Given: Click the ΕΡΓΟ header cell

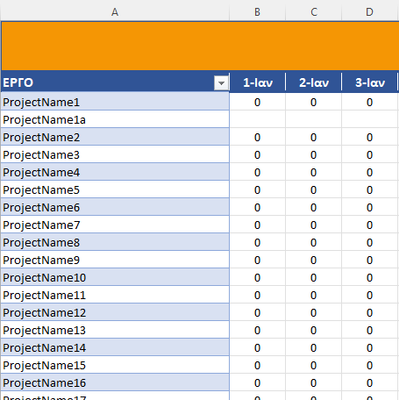Looking at the screenshot, I should pos(115,82).
